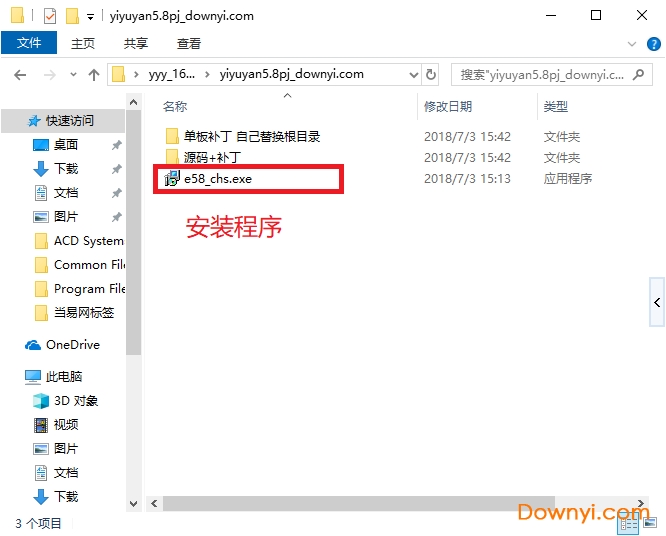The width and height of the screenshot is (666, 536).
Task: Expand the ribbon with the chevron
Action: pyautogui.click(x=632, y=44)
